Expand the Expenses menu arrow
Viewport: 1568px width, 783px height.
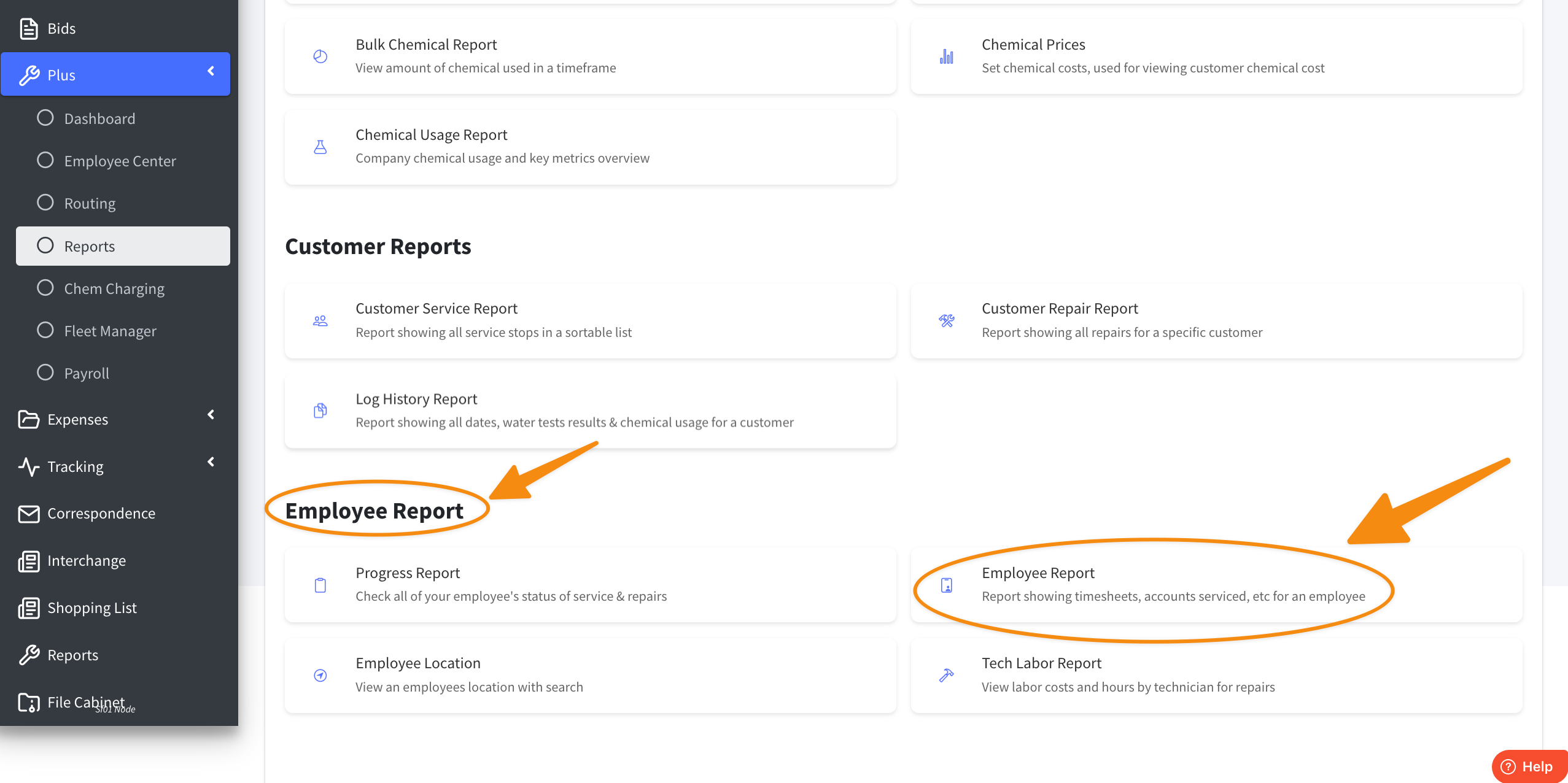click(211, 415)
